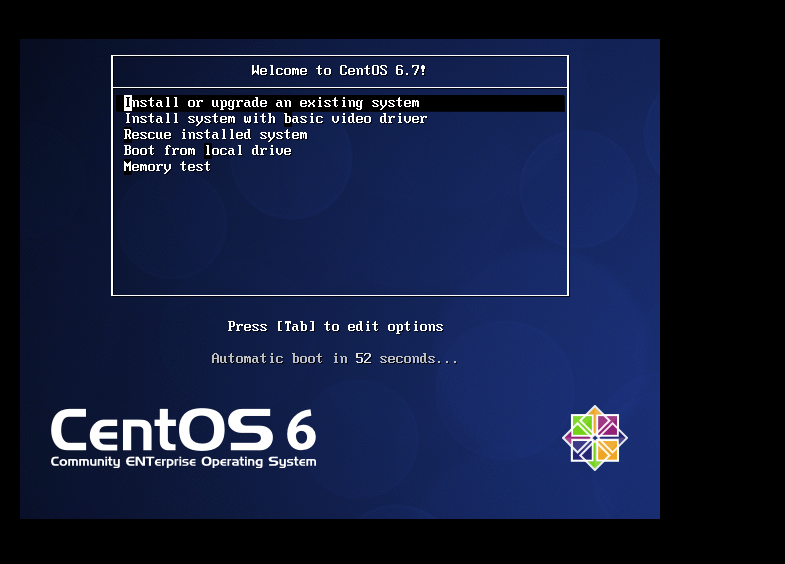Click the large "CentOS 6" wordmark

pos(183,430)
